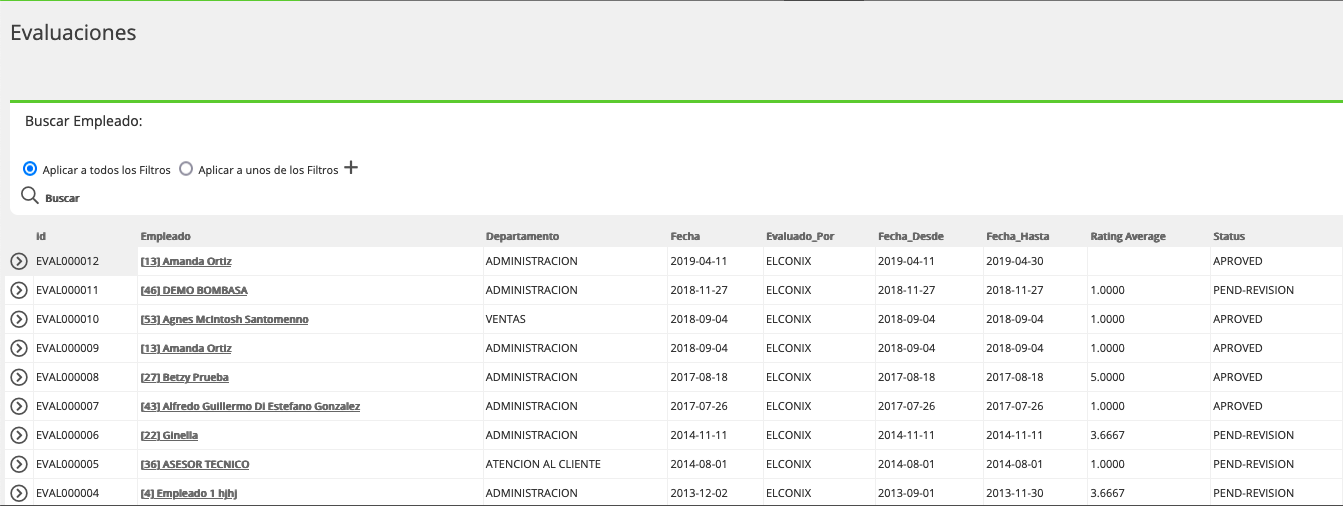1343x506 pixels.
Task: Click the magnifier Buscar icon
Action: 30,195
